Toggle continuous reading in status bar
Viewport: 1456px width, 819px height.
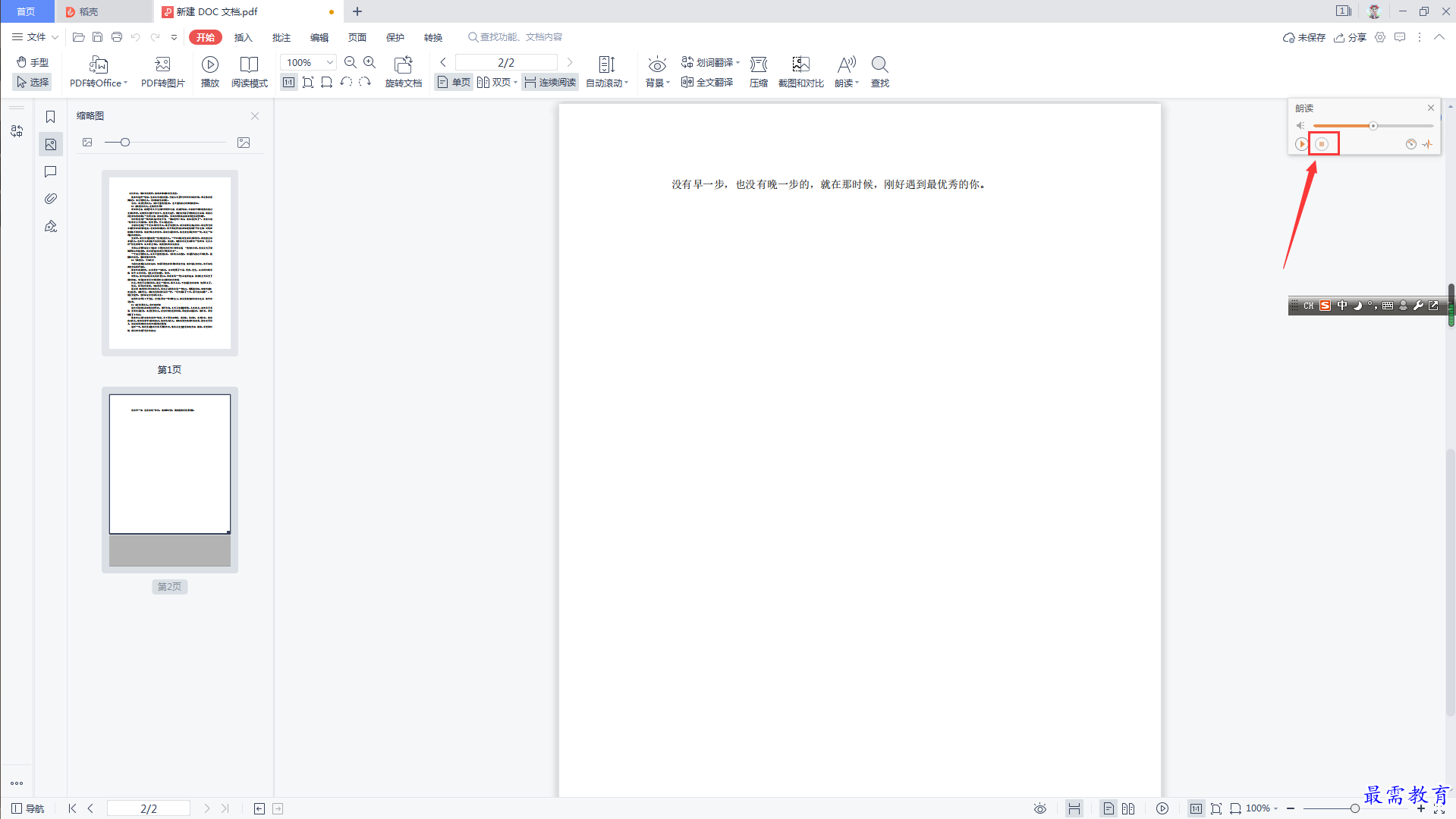(x=1074, y=808)
